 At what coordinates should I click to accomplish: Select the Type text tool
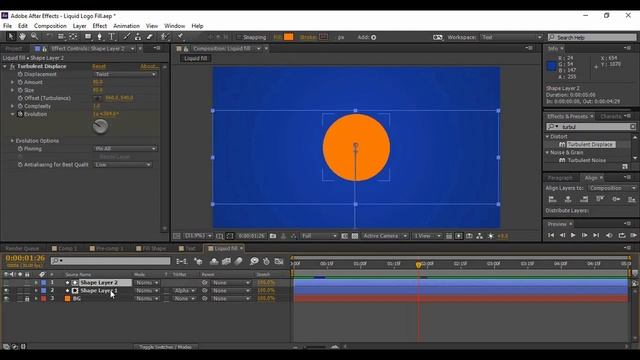(x=111, y=37)
